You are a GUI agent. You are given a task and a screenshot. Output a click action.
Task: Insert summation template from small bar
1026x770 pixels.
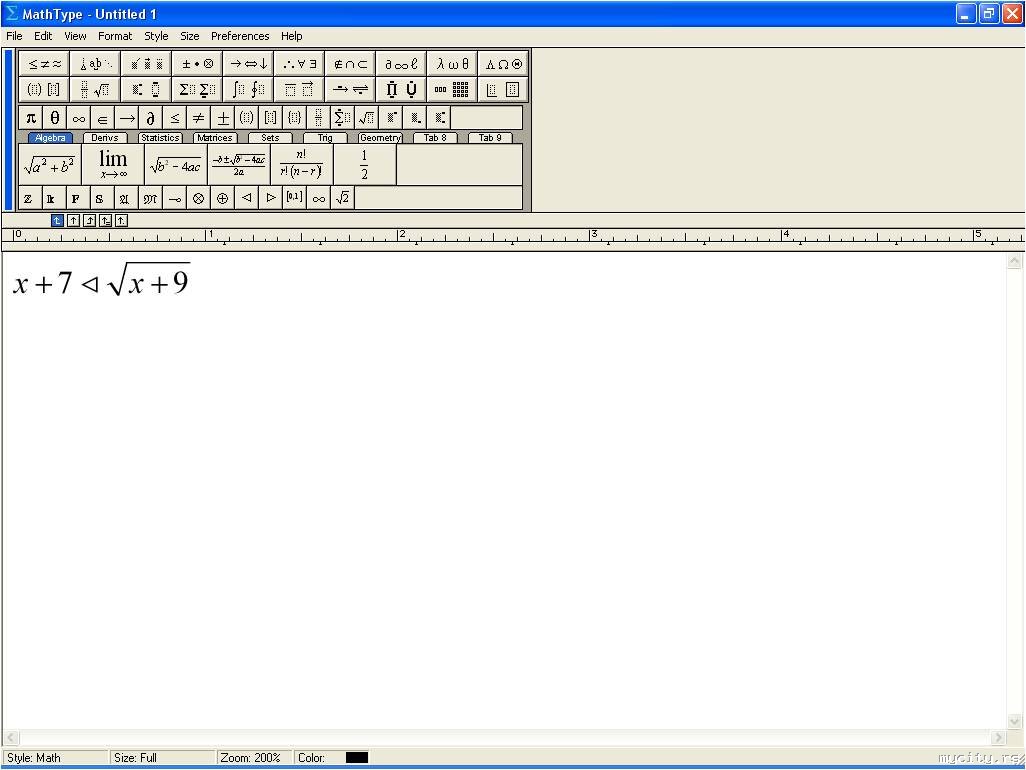point(343,118)
